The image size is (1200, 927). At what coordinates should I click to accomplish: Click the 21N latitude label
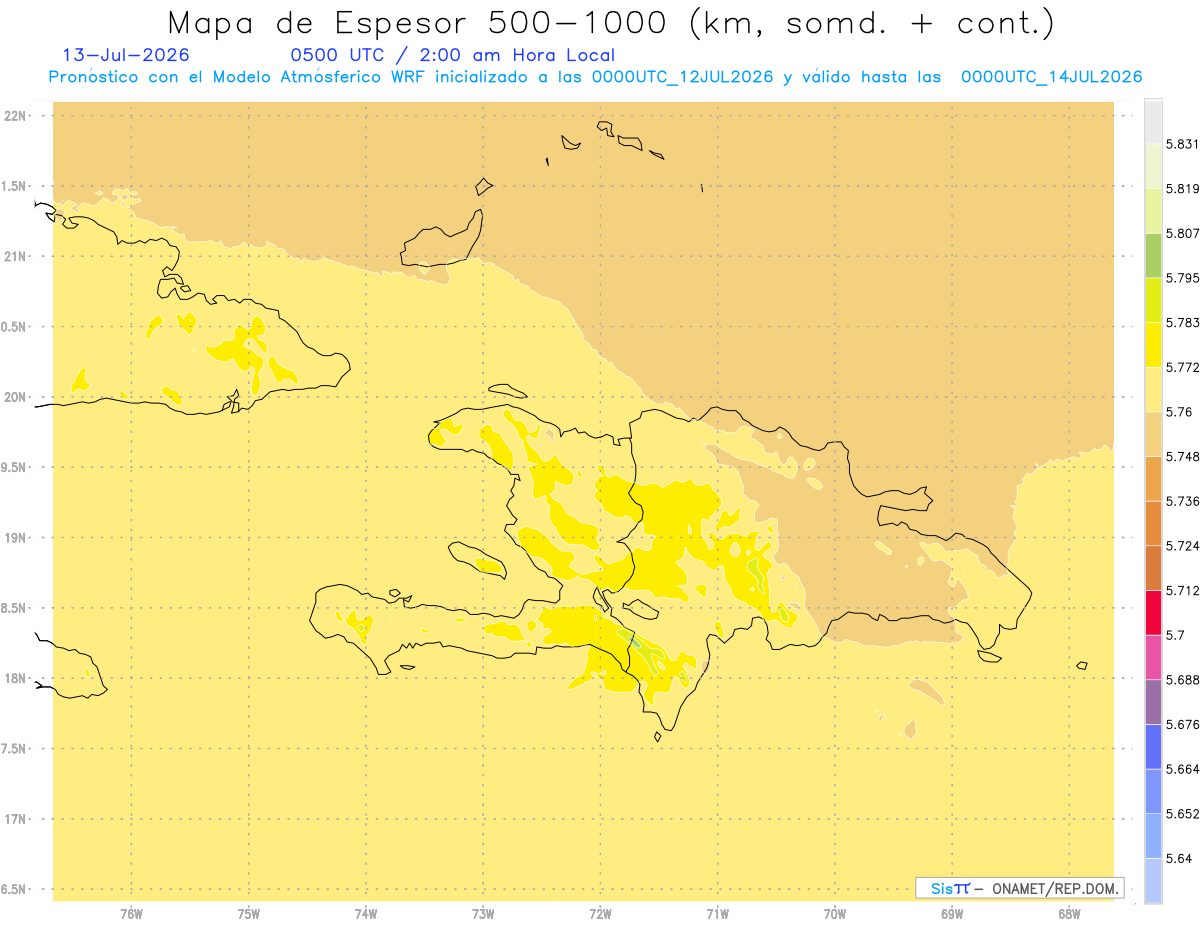pos(17,257)
